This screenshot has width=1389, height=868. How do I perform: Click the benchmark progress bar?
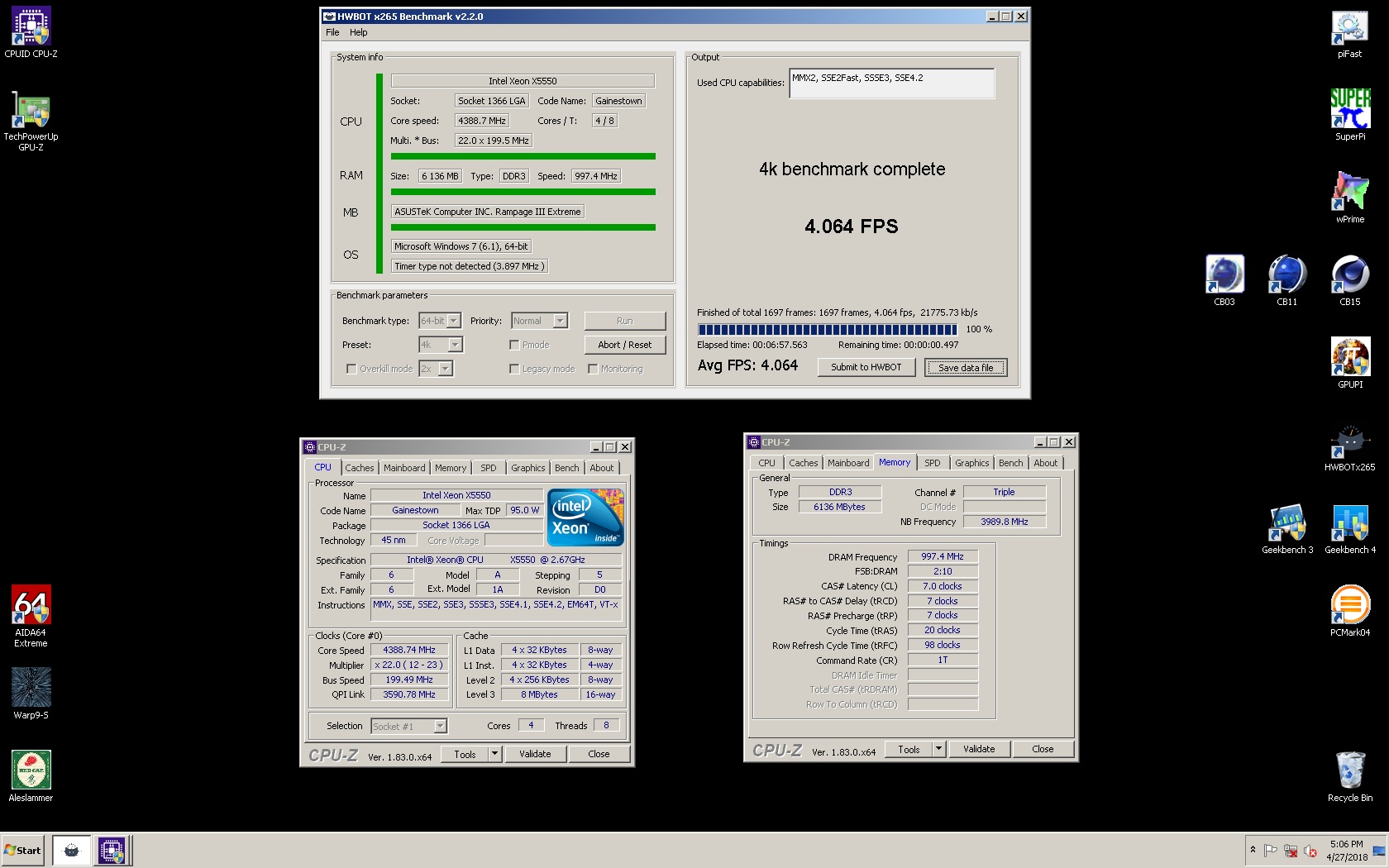(827, 329)
